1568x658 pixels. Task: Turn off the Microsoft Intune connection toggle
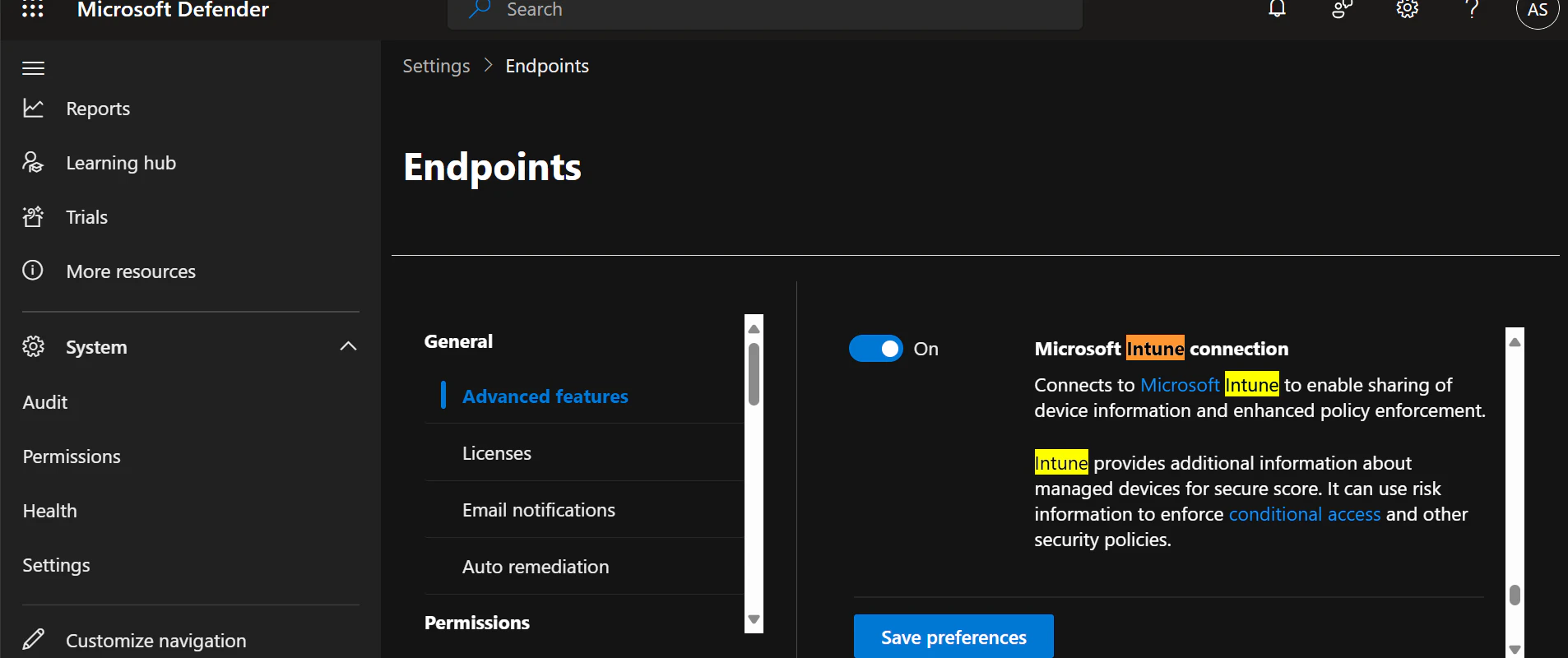(x=875, y=349)
